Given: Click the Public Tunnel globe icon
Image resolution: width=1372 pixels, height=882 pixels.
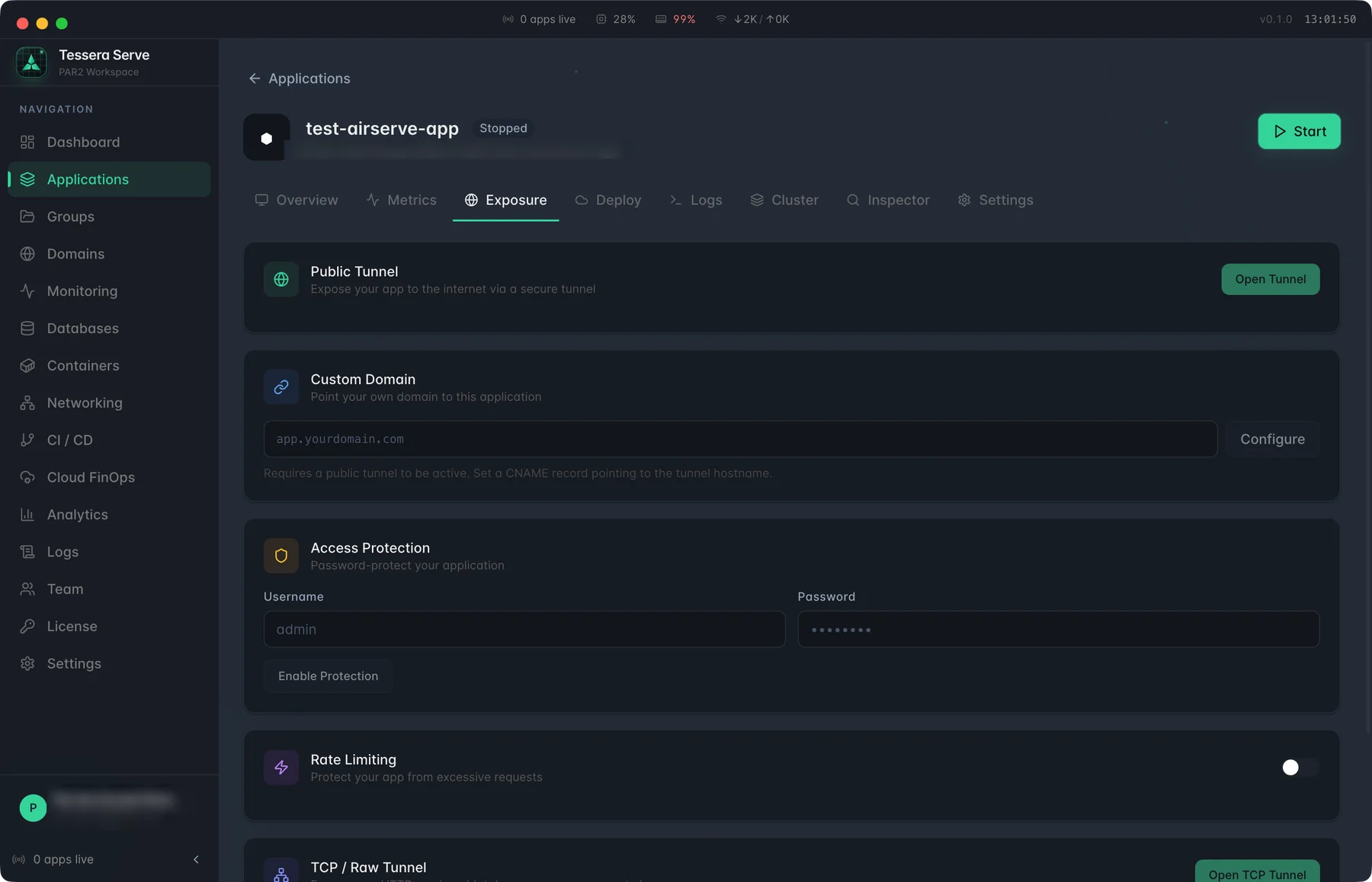Looking at the screenshot, I should coord(281,280).
